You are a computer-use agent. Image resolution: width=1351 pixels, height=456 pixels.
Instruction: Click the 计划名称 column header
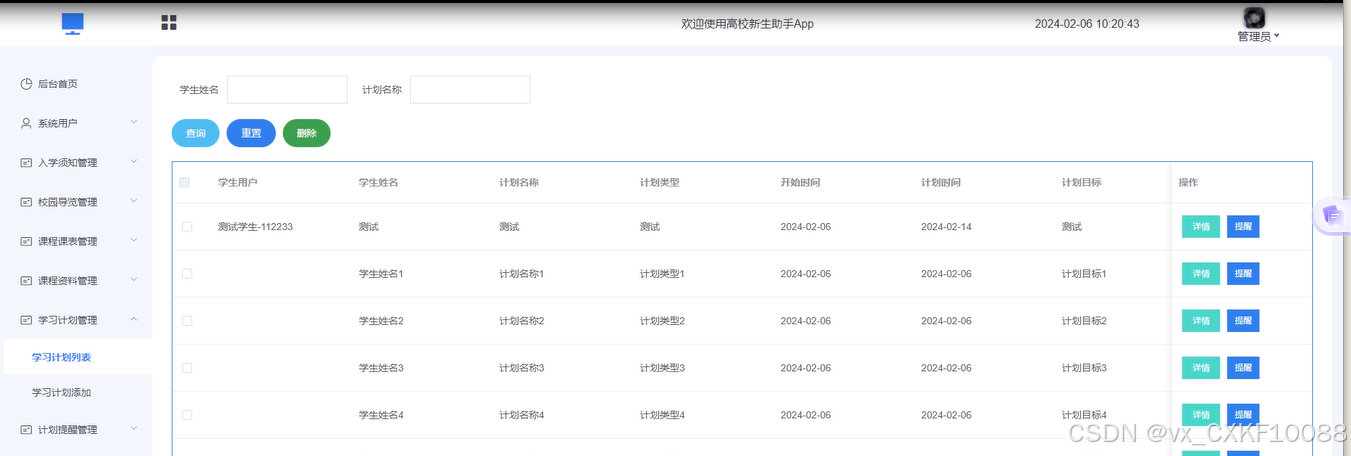point(520,183)
